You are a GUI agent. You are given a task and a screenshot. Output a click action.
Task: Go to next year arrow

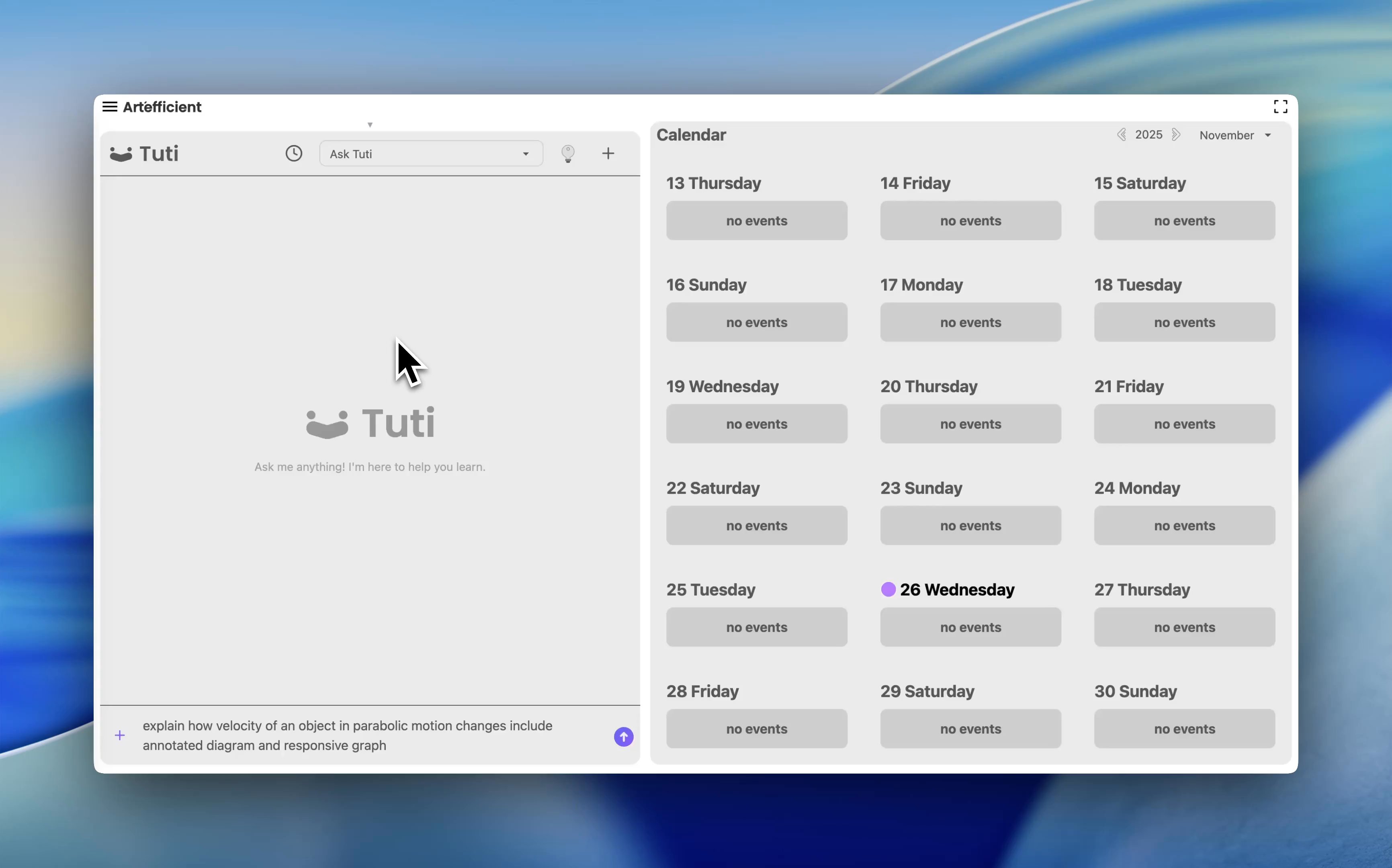tap(1176, 135)
